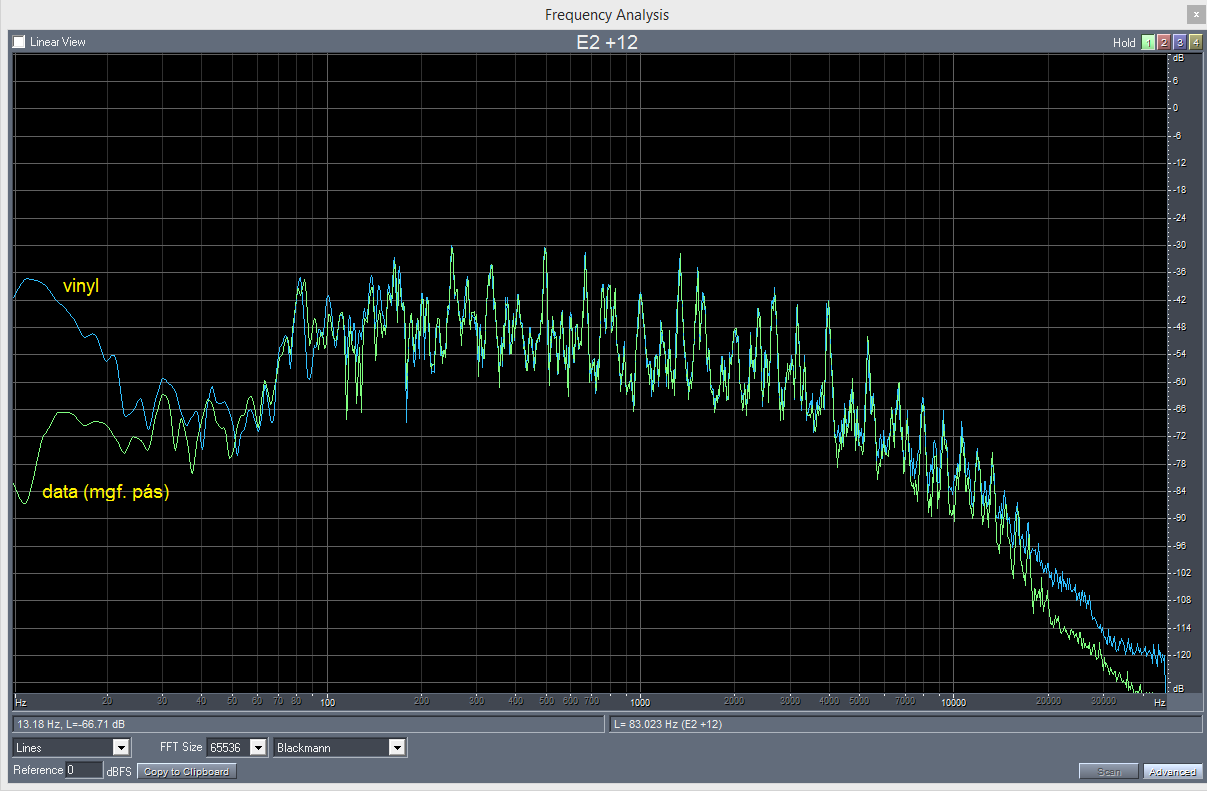Click the Reference dBFS input field
The image size is (1207, 791).
click(84, 770)
